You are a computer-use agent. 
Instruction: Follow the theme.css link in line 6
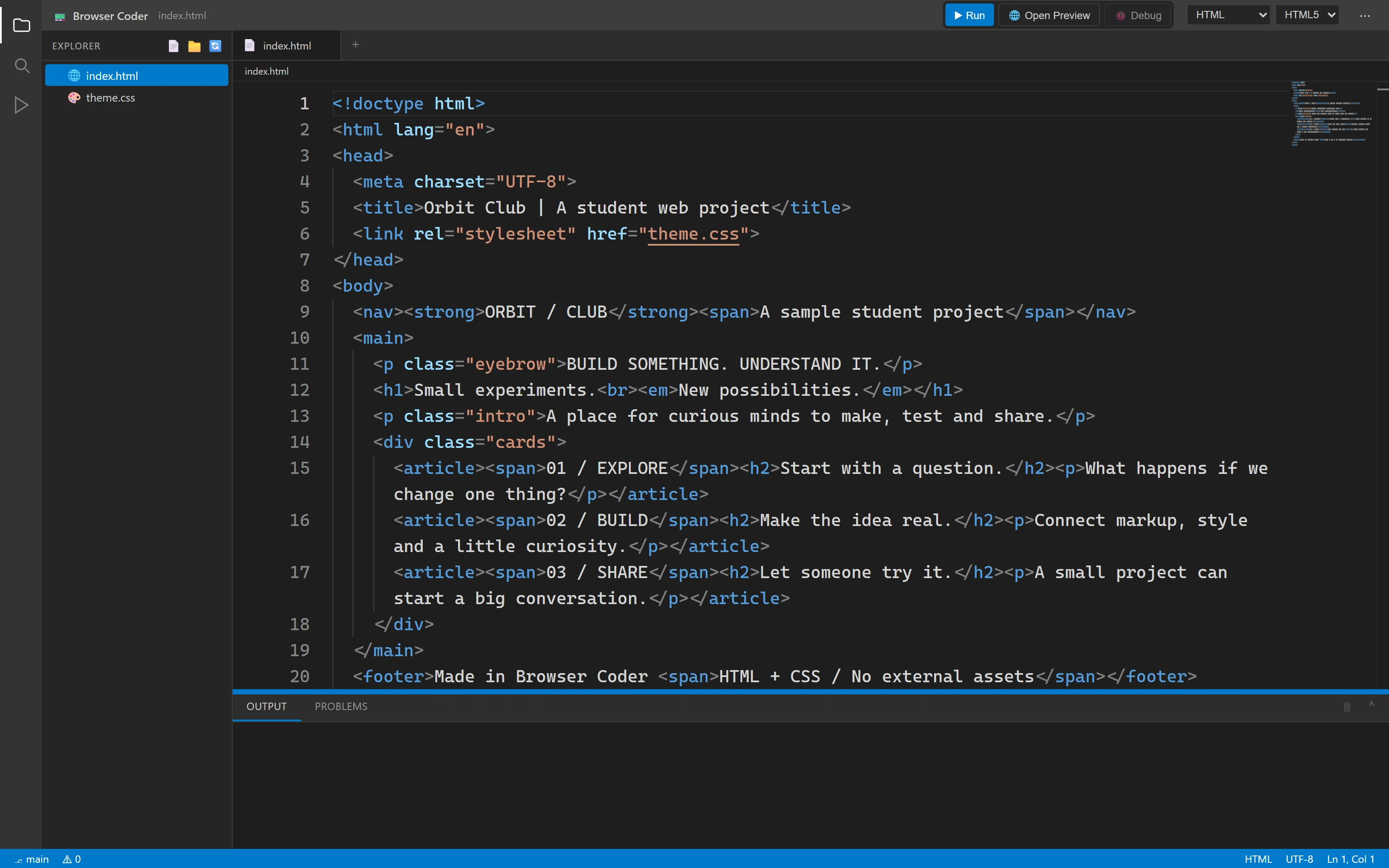point(693,234)
